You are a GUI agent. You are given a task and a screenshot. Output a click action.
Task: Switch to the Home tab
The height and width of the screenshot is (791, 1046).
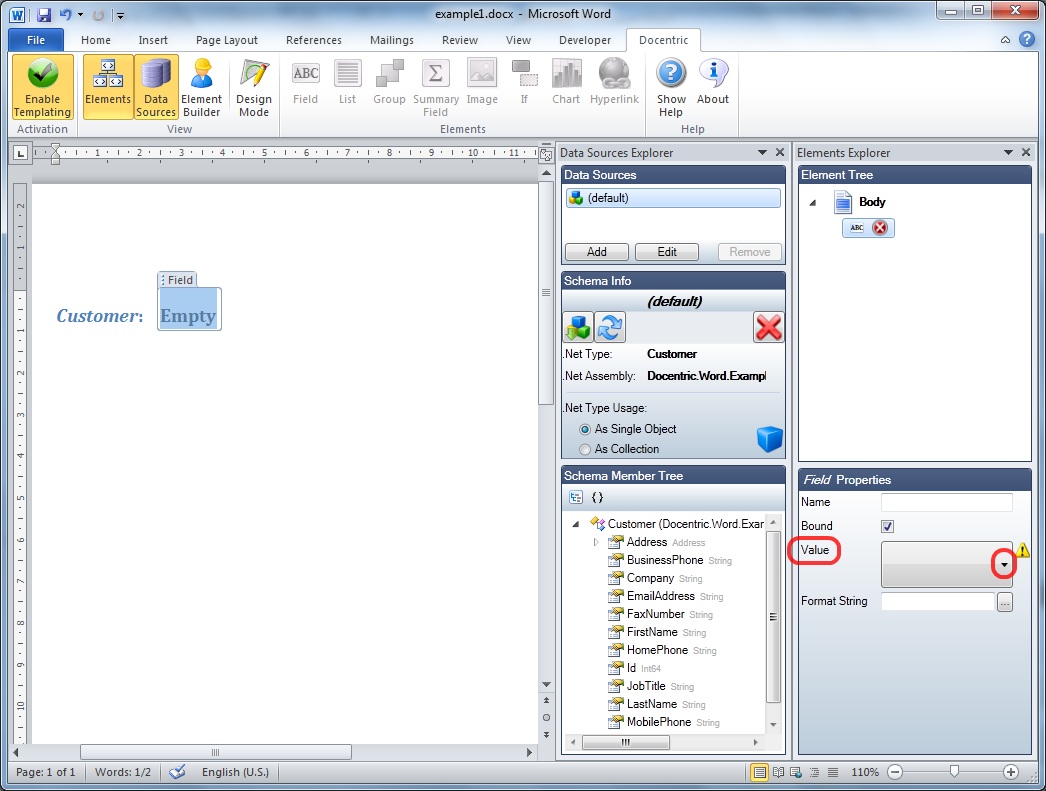point(96,40)
